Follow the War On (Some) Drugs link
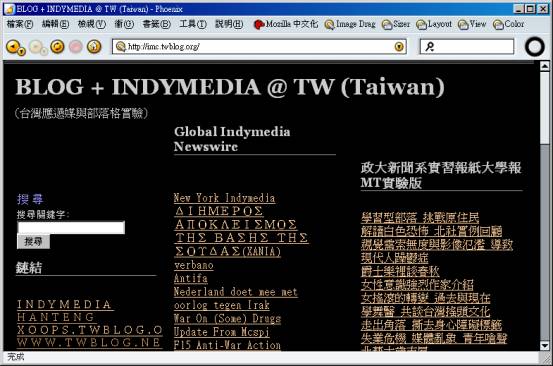Screen dimensions: 553x366 click(x=227, y=318)
